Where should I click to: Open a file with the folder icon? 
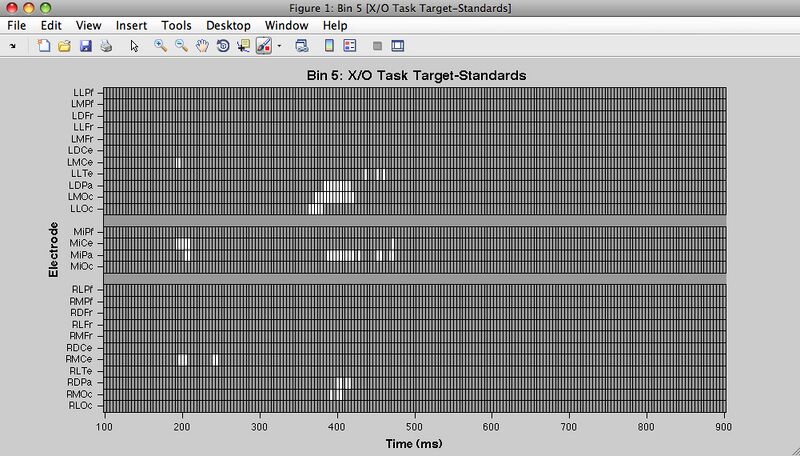pos(64,46)
